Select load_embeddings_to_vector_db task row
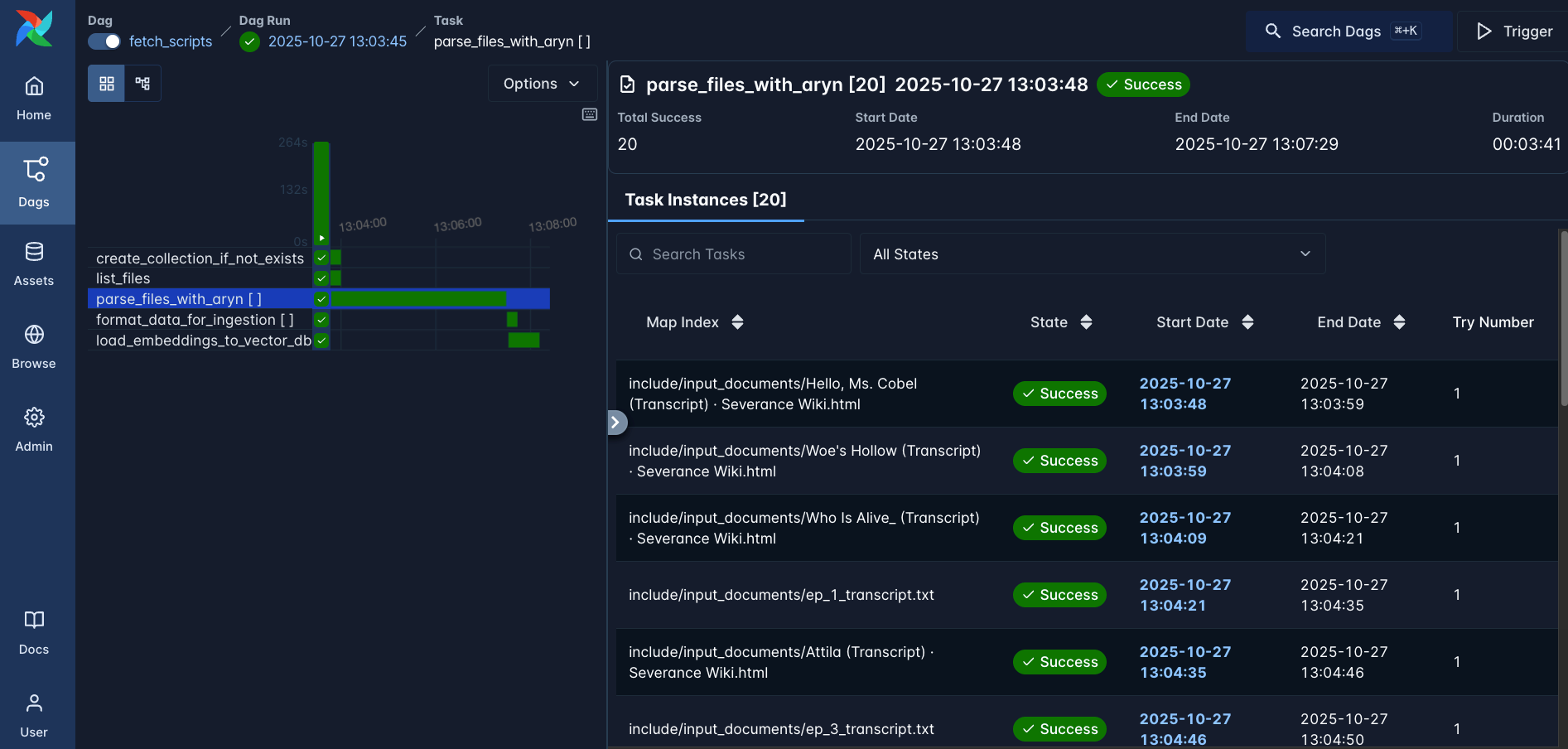1568x749 pixels. (203, 341)
